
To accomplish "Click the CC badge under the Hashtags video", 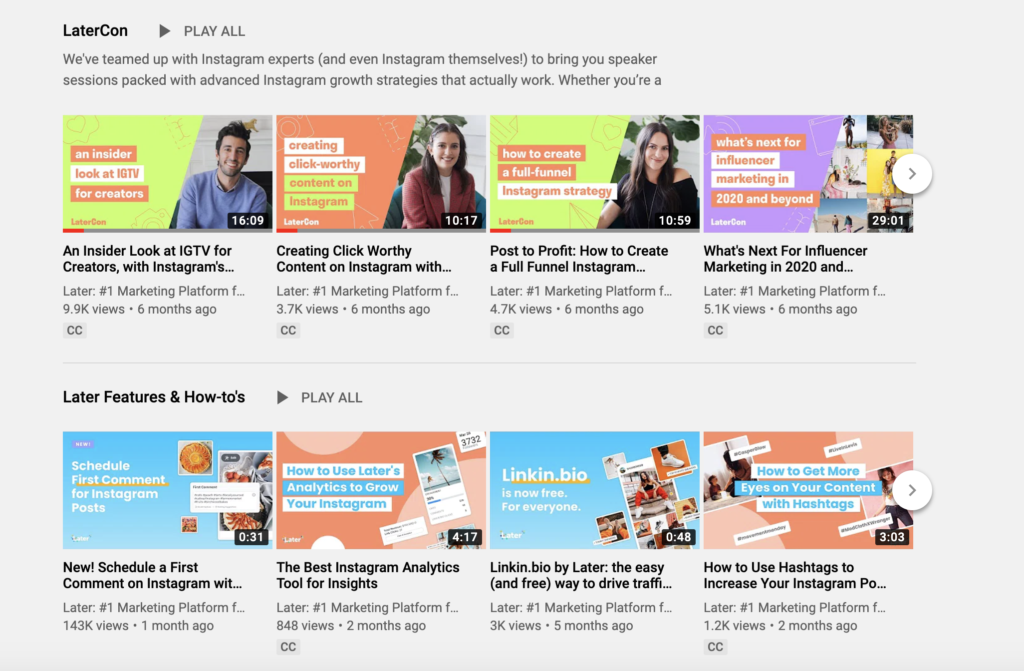I will coord(715,647).
